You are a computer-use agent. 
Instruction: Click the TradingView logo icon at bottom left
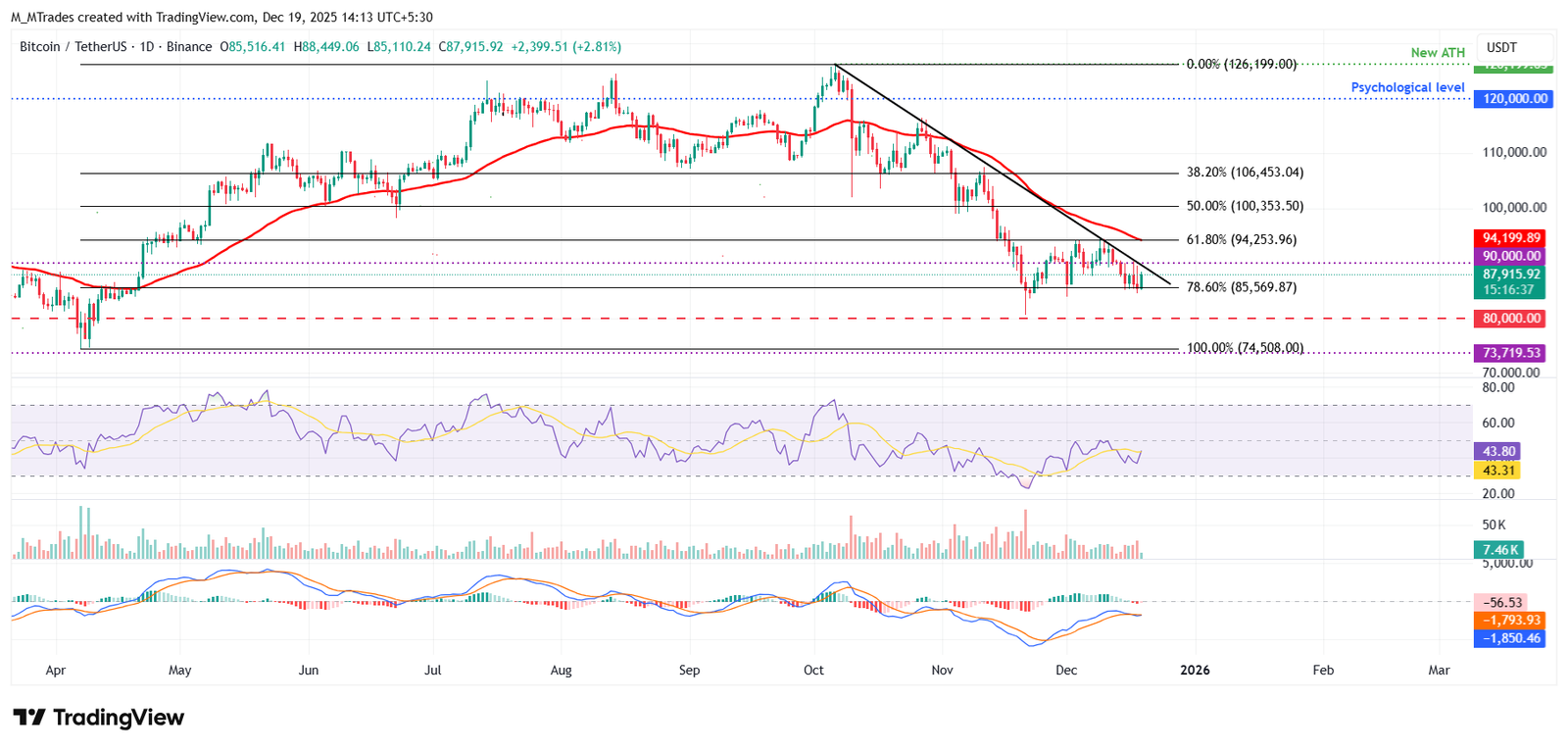(x=29, y=718)
